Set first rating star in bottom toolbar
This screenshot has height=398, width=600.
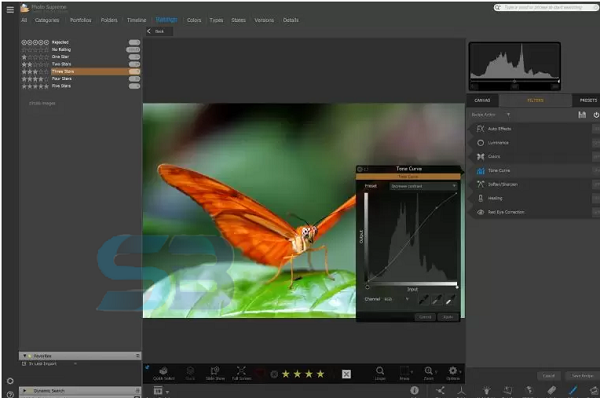286,374
